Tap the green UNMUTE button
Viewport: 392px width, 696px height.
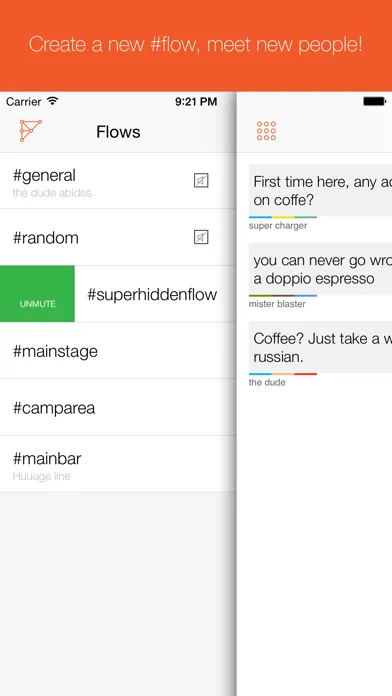(x=37, y=294)
